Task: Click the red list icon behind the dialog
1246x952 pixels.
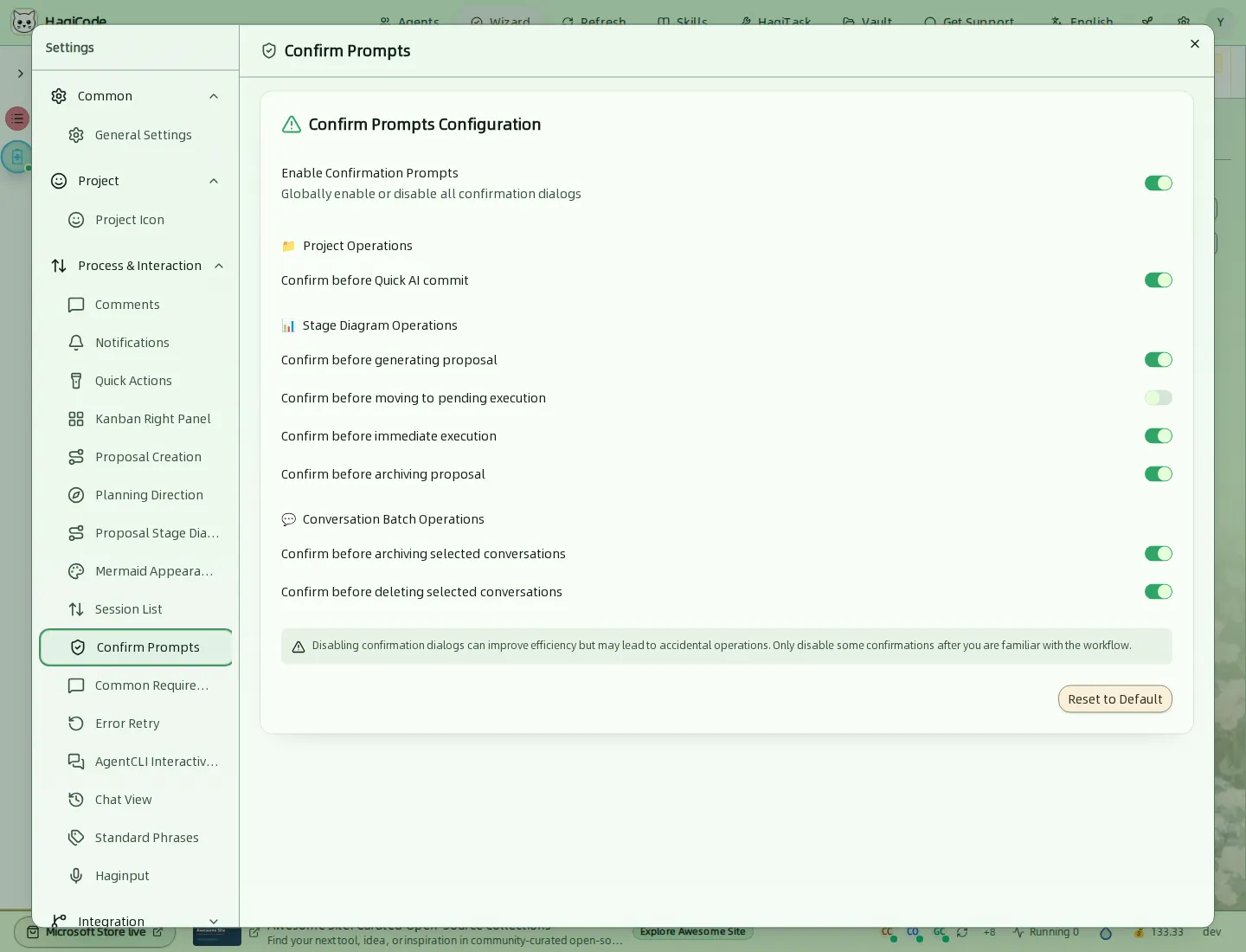Action: pos(17,119)
